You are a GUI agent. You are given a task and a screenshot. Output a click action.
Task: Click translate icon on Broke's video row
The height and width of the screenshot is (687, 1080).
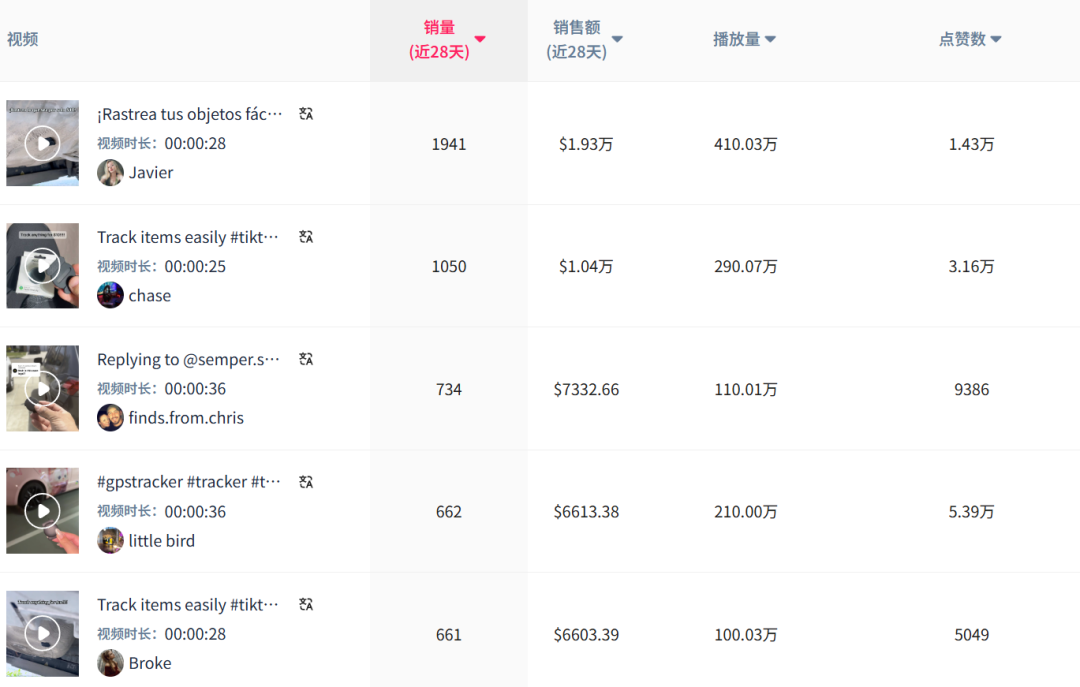click(x=306, y=604)
